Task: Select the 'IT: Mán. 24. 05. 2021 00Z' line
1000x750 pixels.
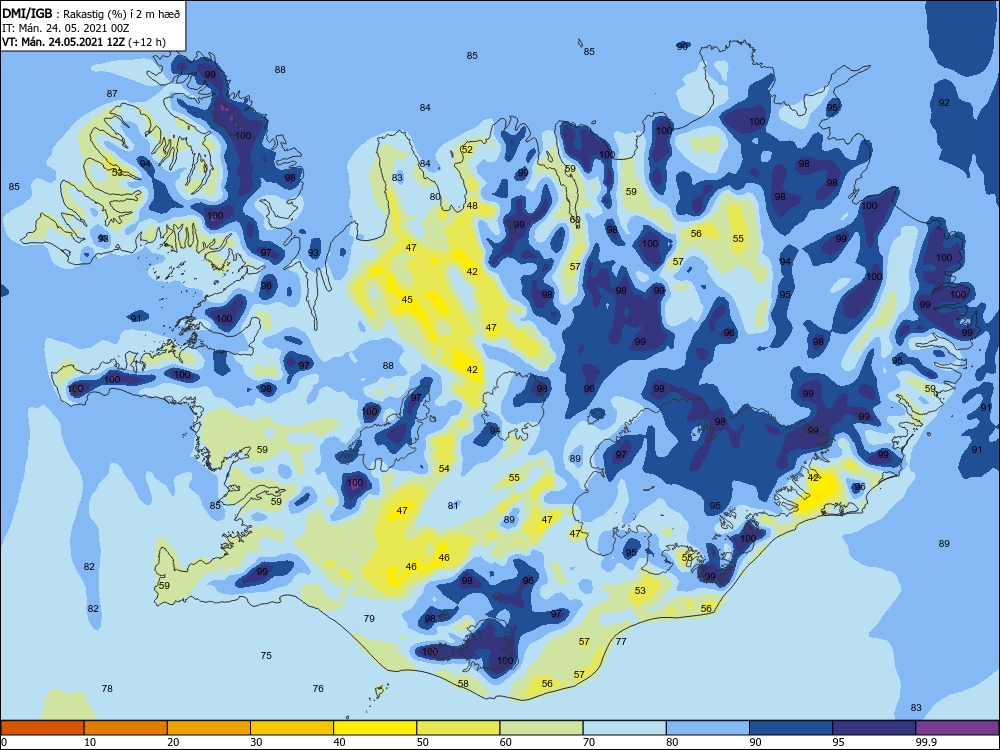Action: tap(66, 28)
